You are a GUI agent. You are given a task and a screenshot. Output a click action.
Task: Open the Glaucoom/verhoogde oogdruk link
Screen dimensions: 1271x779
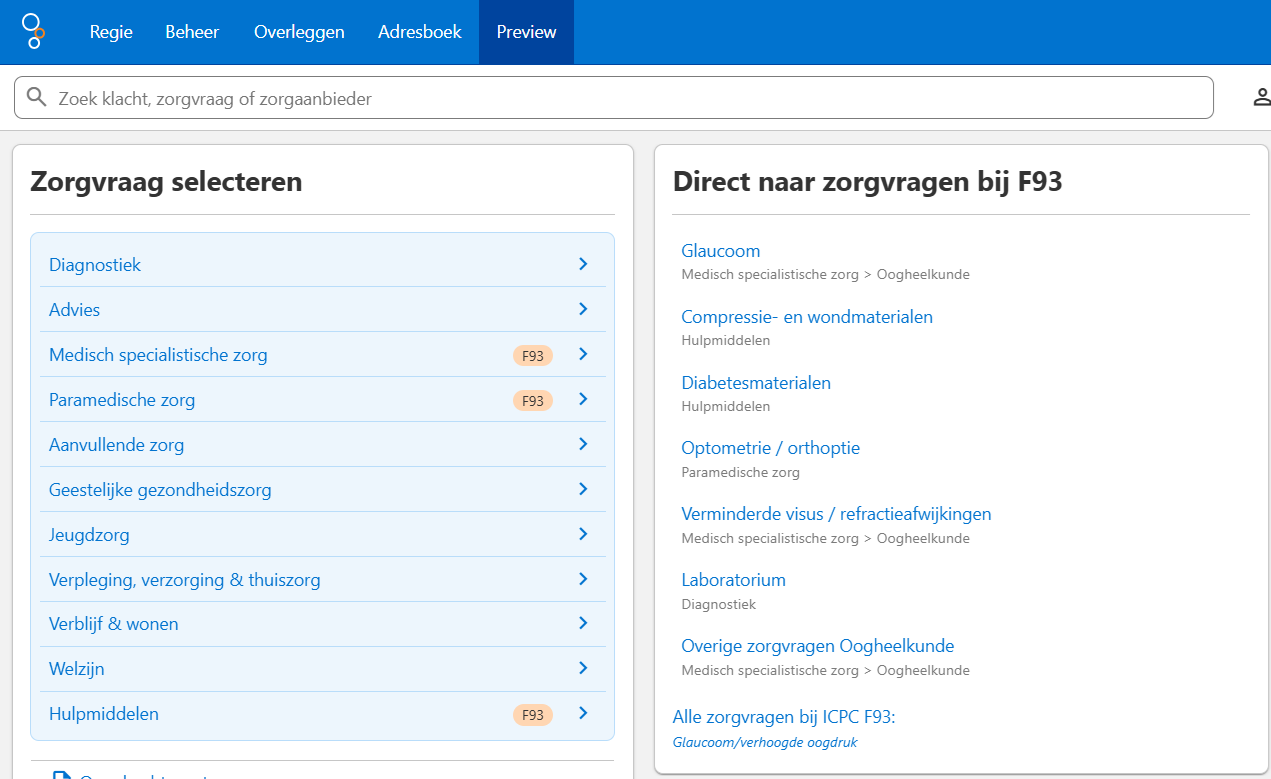coord(764,743)
